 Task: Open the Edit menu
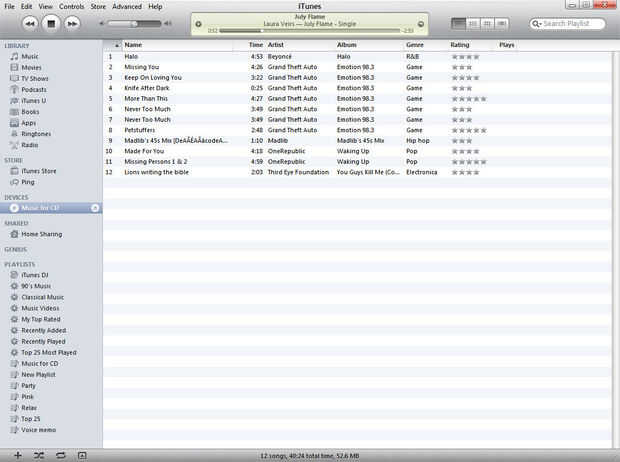(x=26, y=6)
